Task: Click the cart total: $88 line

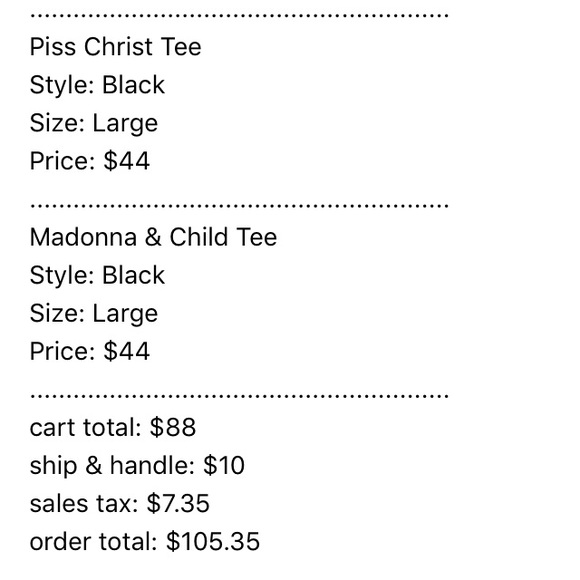Action: (112, 427)
